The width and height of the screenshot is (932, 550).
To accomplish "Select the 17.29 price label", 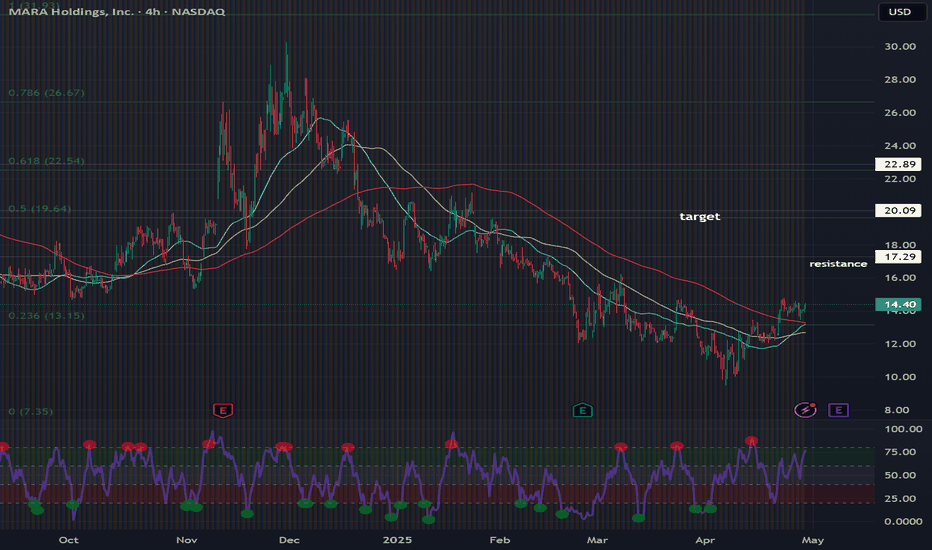I will click(898, 257).
